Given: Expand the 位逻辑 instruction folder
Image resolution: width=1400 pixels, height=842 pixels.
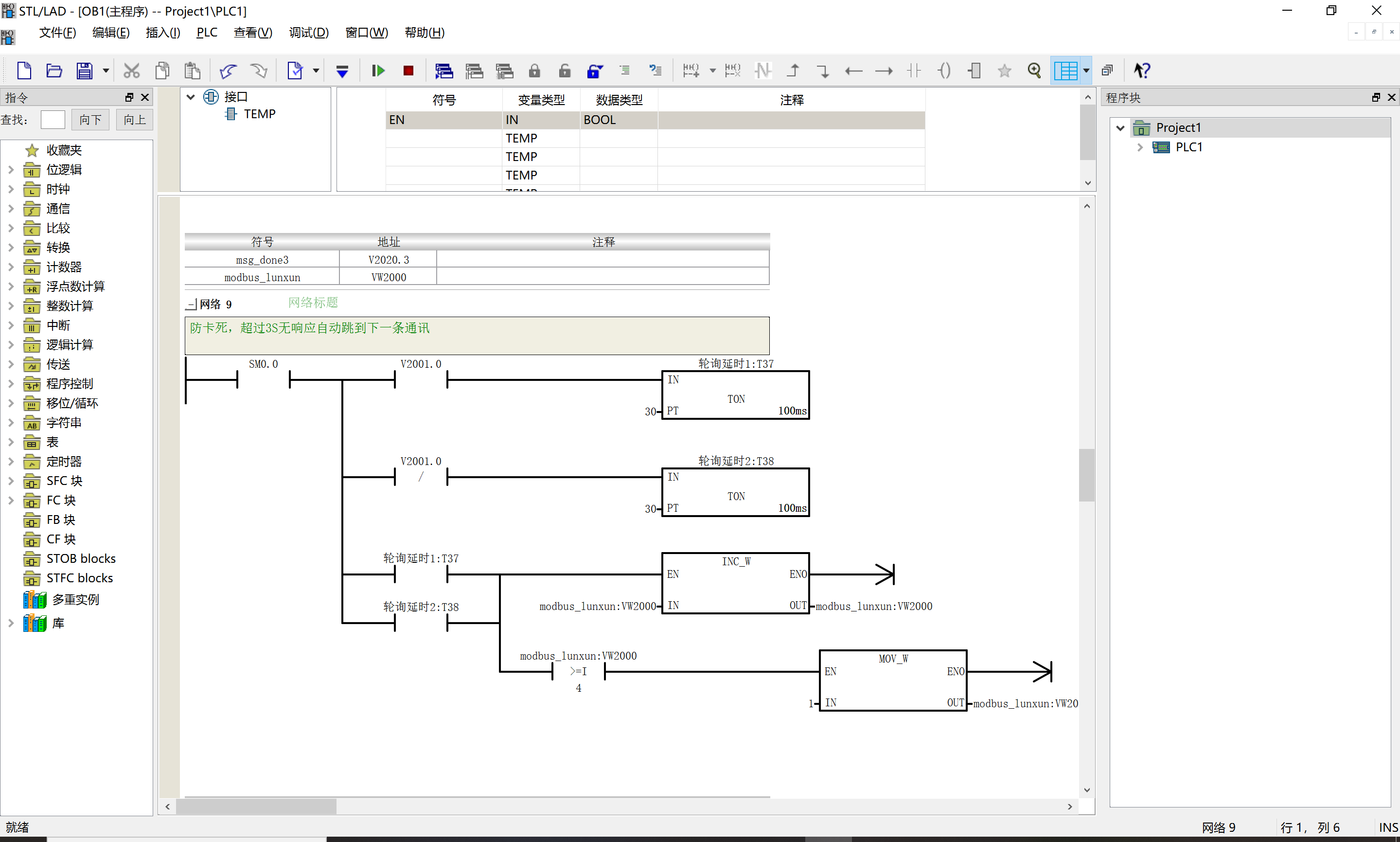Looking at the screenshot, I should [11, 169].
